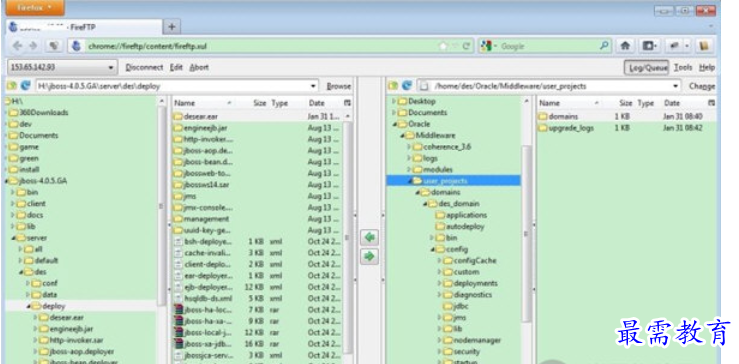Click the upload right-arrow transfer button

point(369,256)
